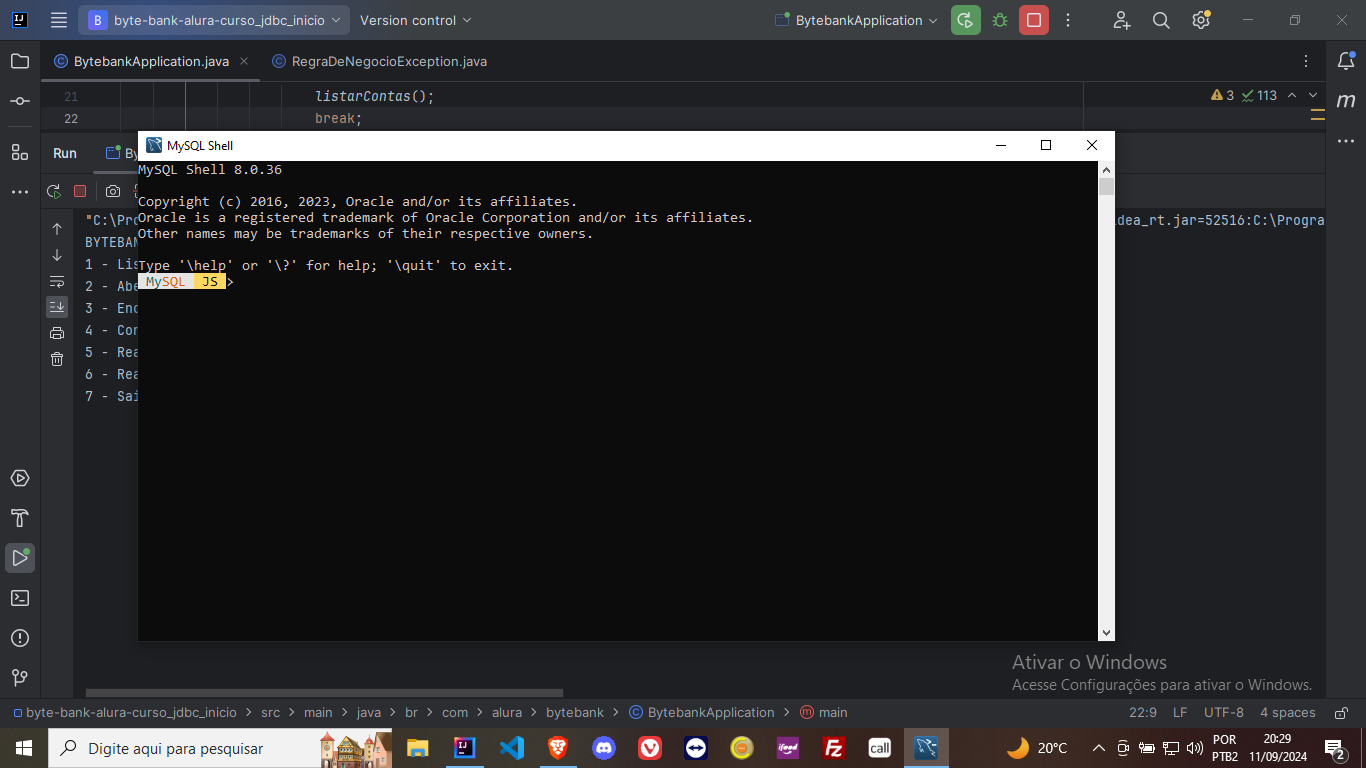Open the IntelliJ main hamburger menu
The image size is (1366, 768).
[59, 20]
